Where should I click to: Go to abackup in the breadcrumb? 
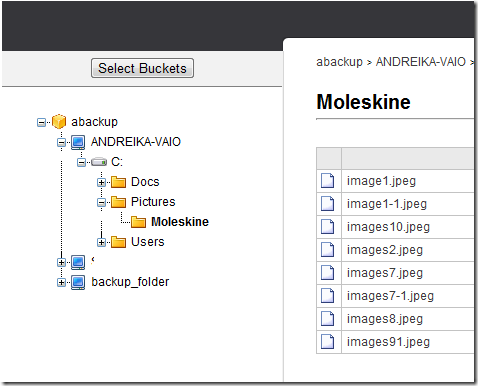coord(339,62)
